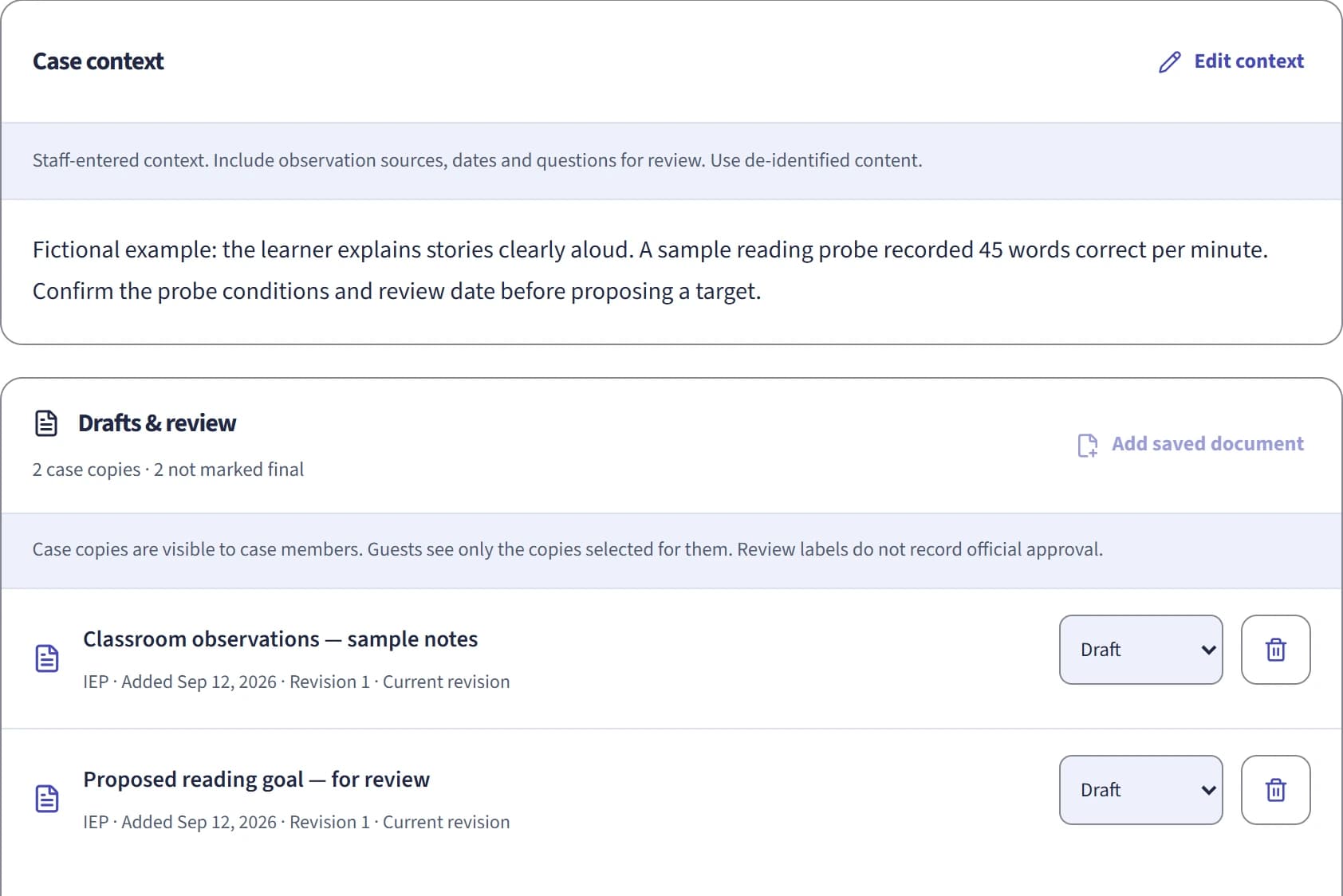Click the '2 case copies · 2 not marked final' text
1343x896 pixels.
(x=167, y=470)
